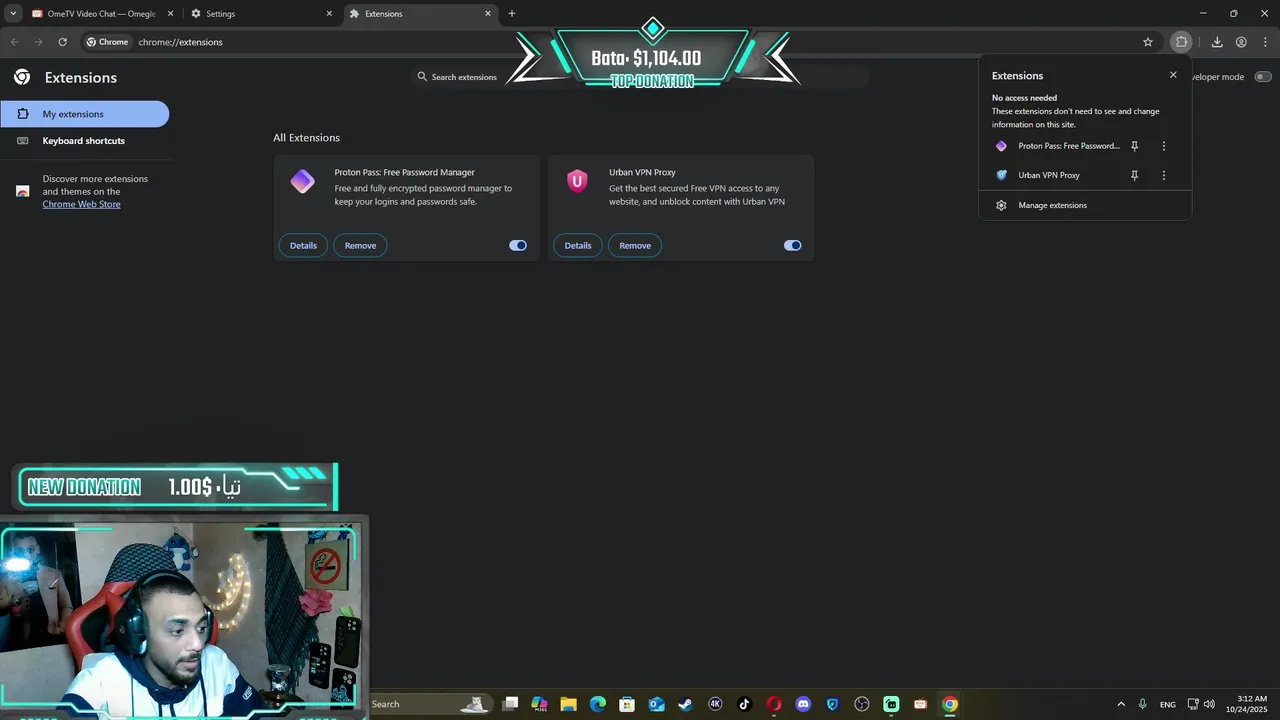Remove the Proton Pass extension
The image size is (1280, 720).
(x=361, y=245)
